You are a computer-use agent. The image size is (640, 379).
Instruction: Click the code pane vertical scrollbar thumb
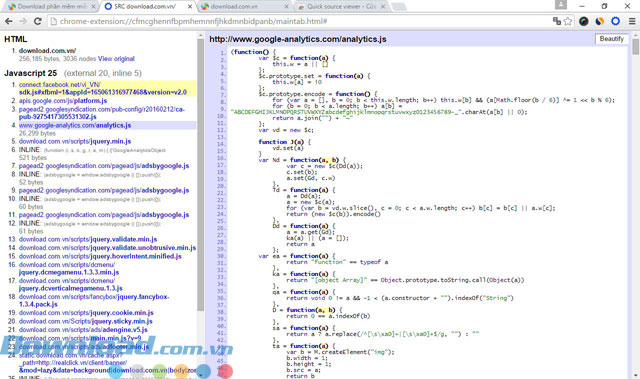(636, 47)
